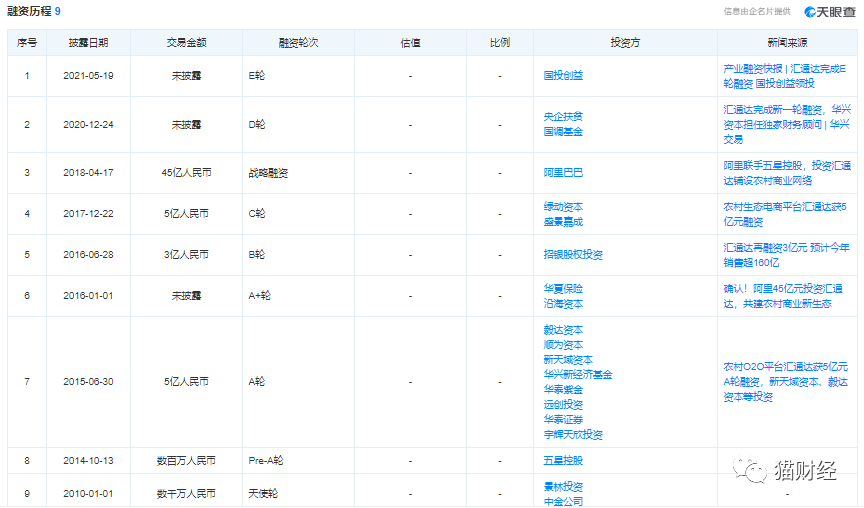The height and width of the screenshot is (508, 864).
Task: Select amount cell 3亿人民币
Action: (186, 255)
